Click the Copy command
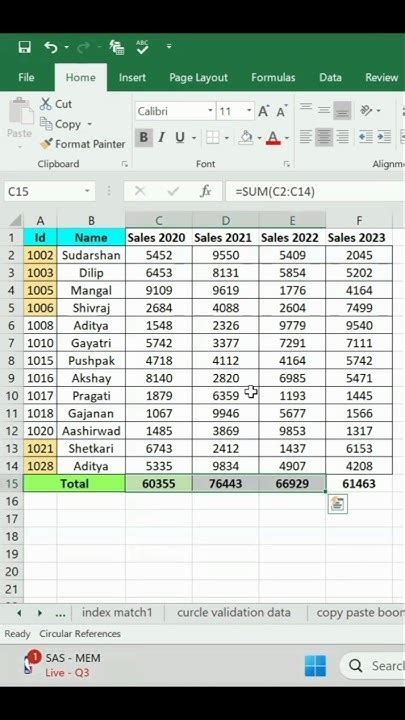The image size is (405, 720). tap(61, 124)
